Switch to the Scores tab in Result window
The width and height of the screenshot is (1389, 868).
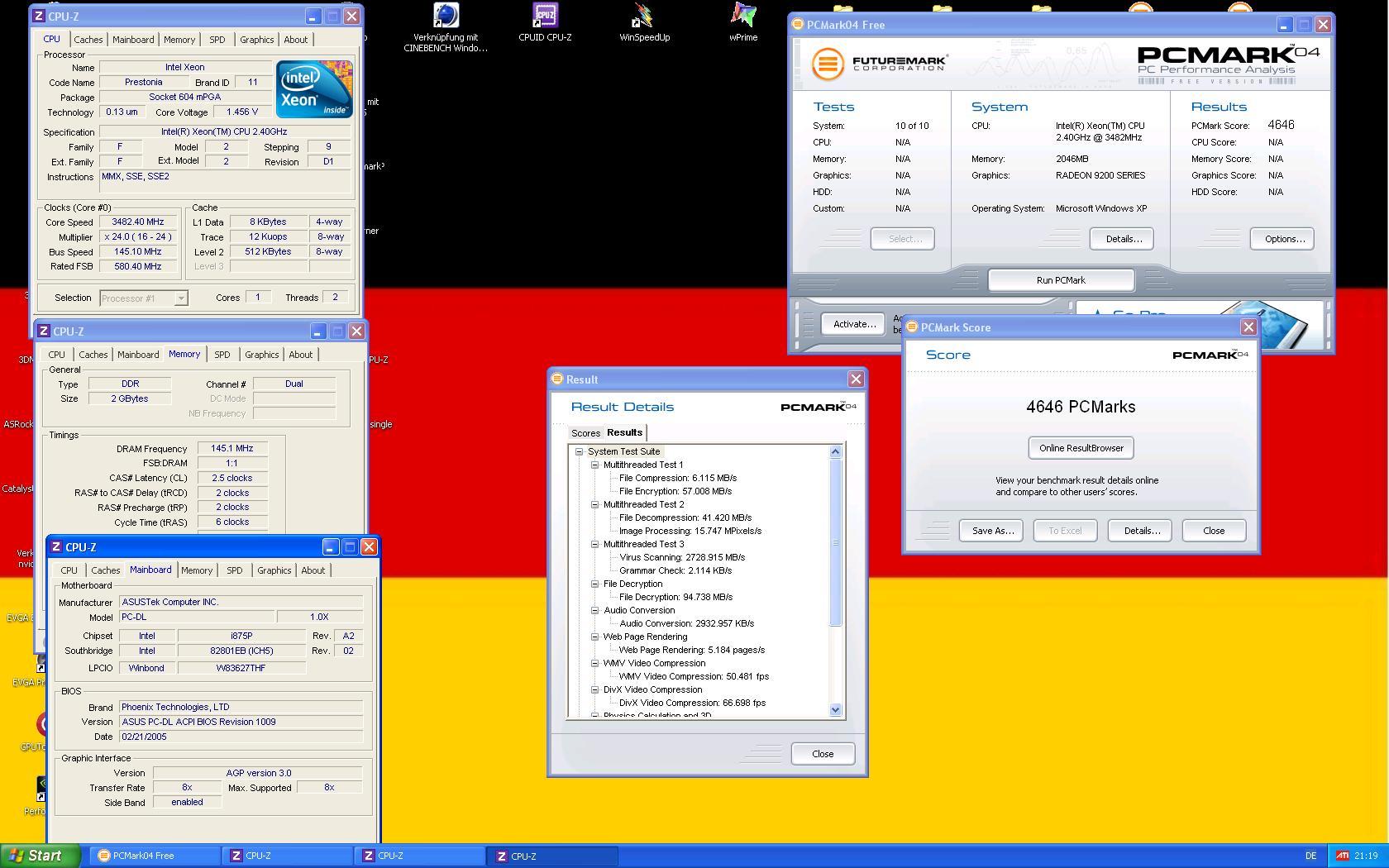tap(585, 433)
